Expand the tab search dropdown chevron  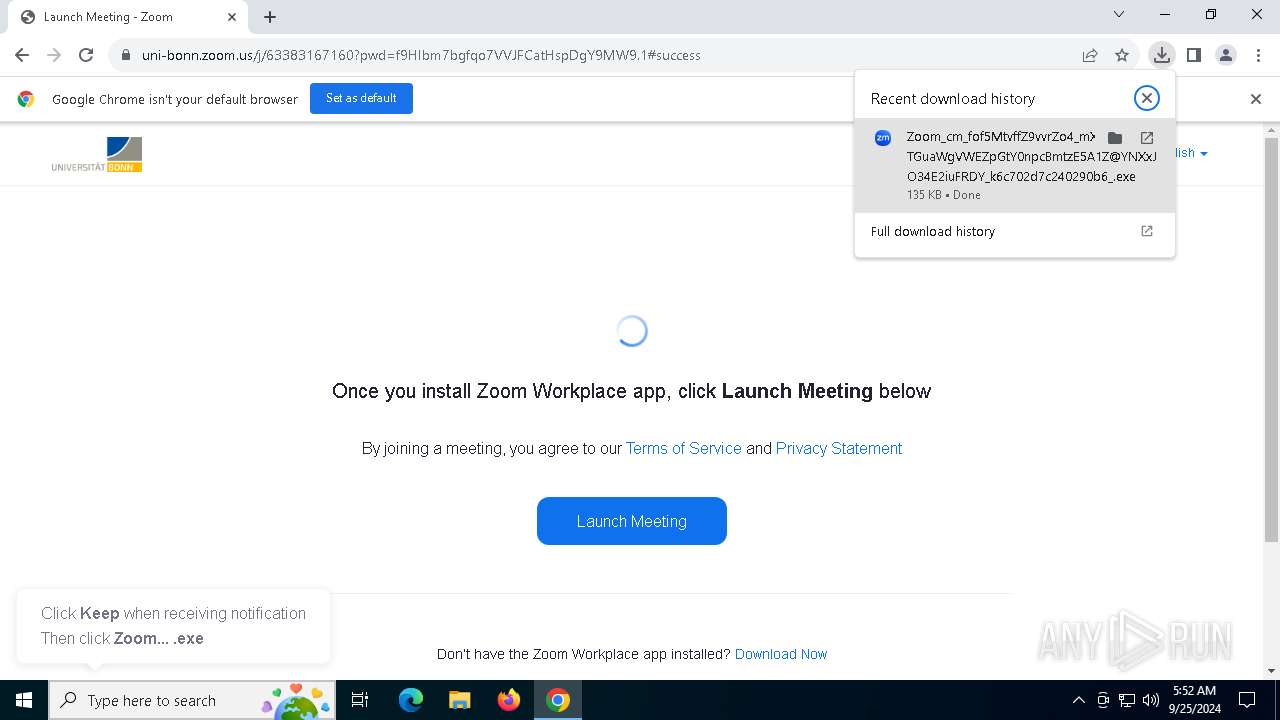(1119, 14)
